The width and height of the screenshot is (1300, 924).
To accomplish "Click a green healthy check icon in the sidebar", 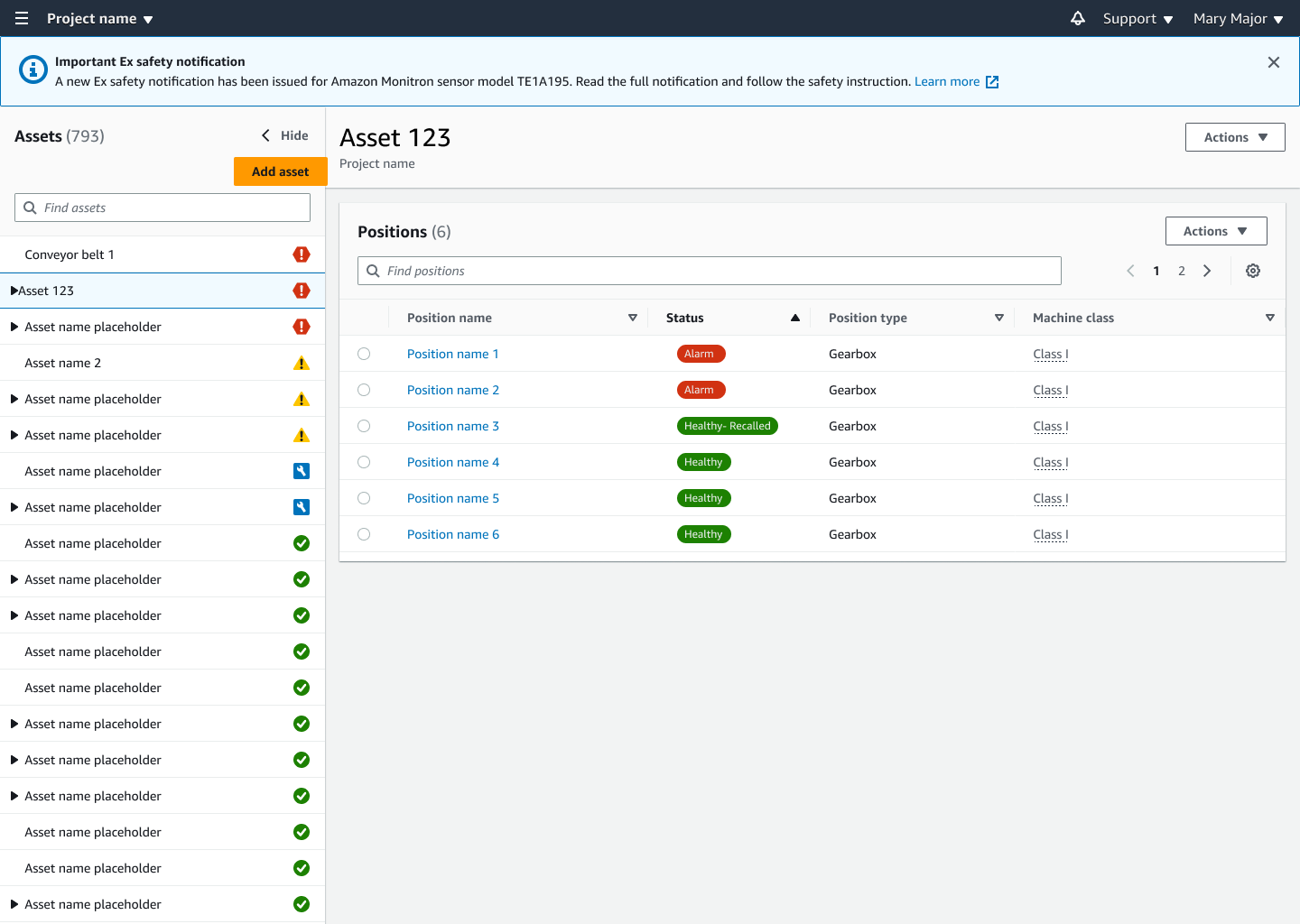I will click(302, 542).
